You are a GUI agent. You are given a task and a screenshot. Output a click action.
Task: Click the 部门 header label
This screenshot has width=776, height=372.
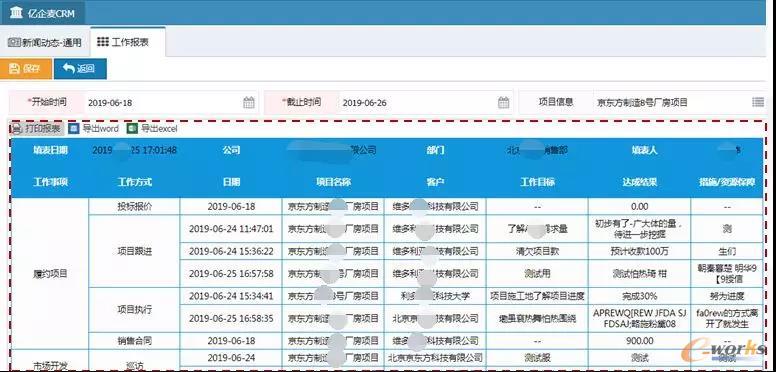435,150
